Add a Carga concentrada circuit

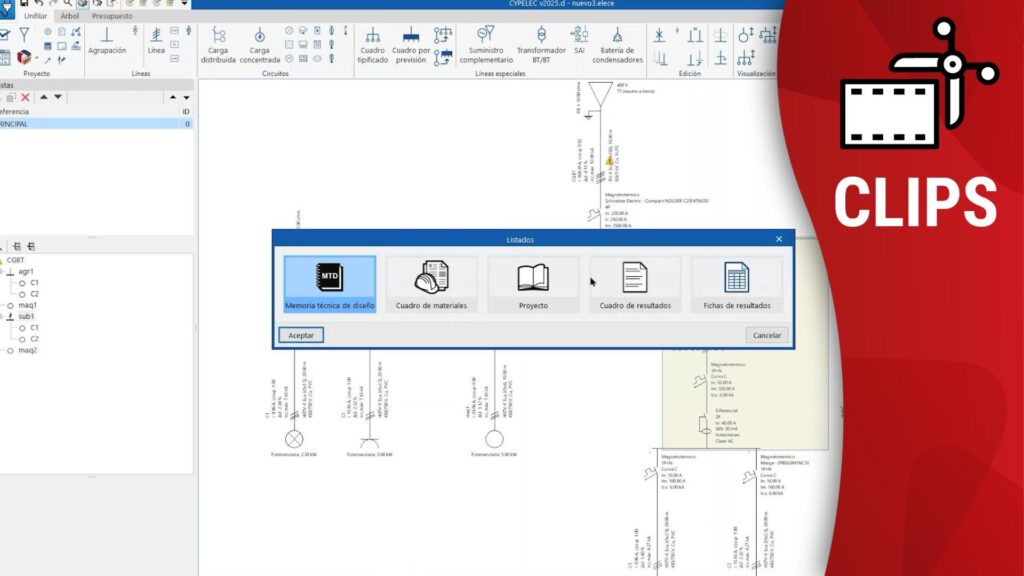point(259,46)
